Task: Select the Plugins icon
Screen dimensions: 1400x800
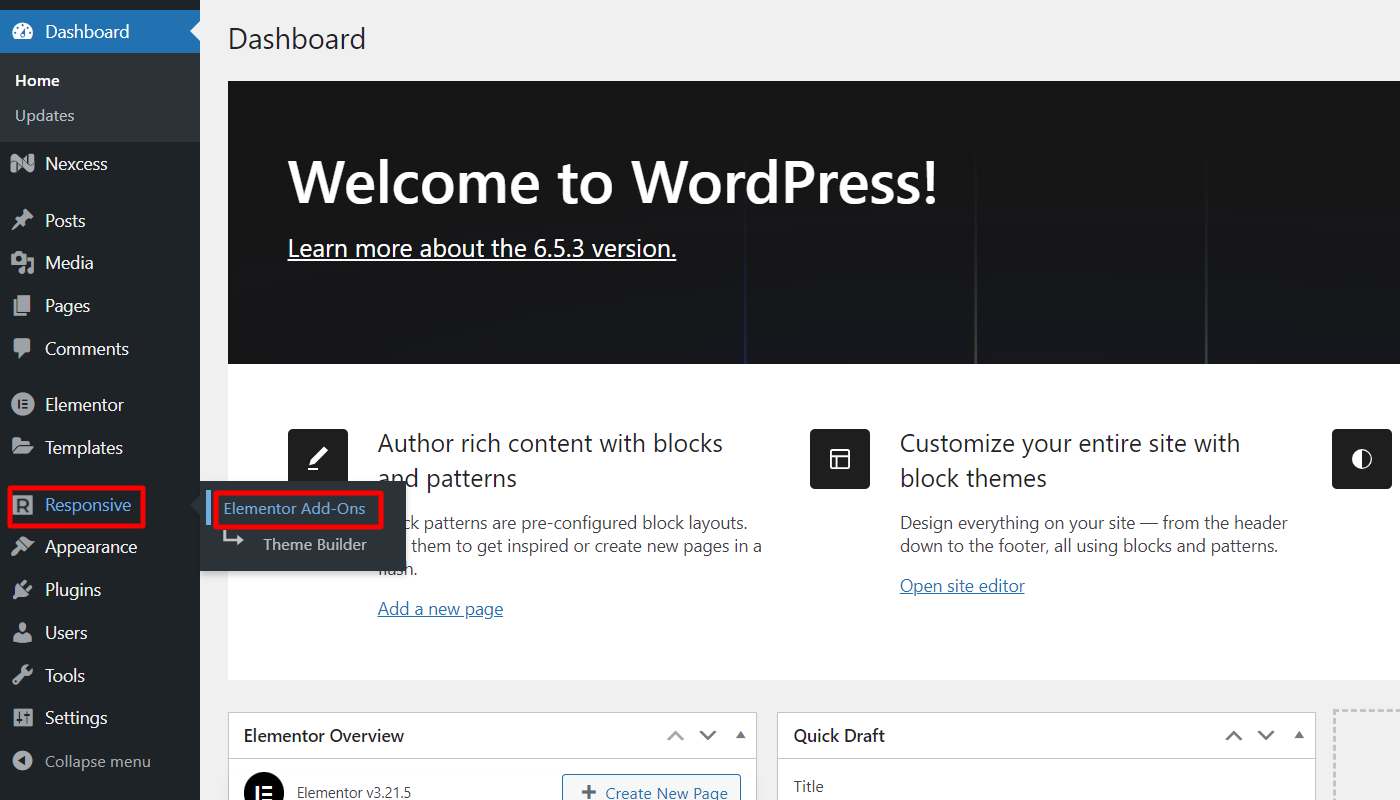Action: [x=22, y=589]
